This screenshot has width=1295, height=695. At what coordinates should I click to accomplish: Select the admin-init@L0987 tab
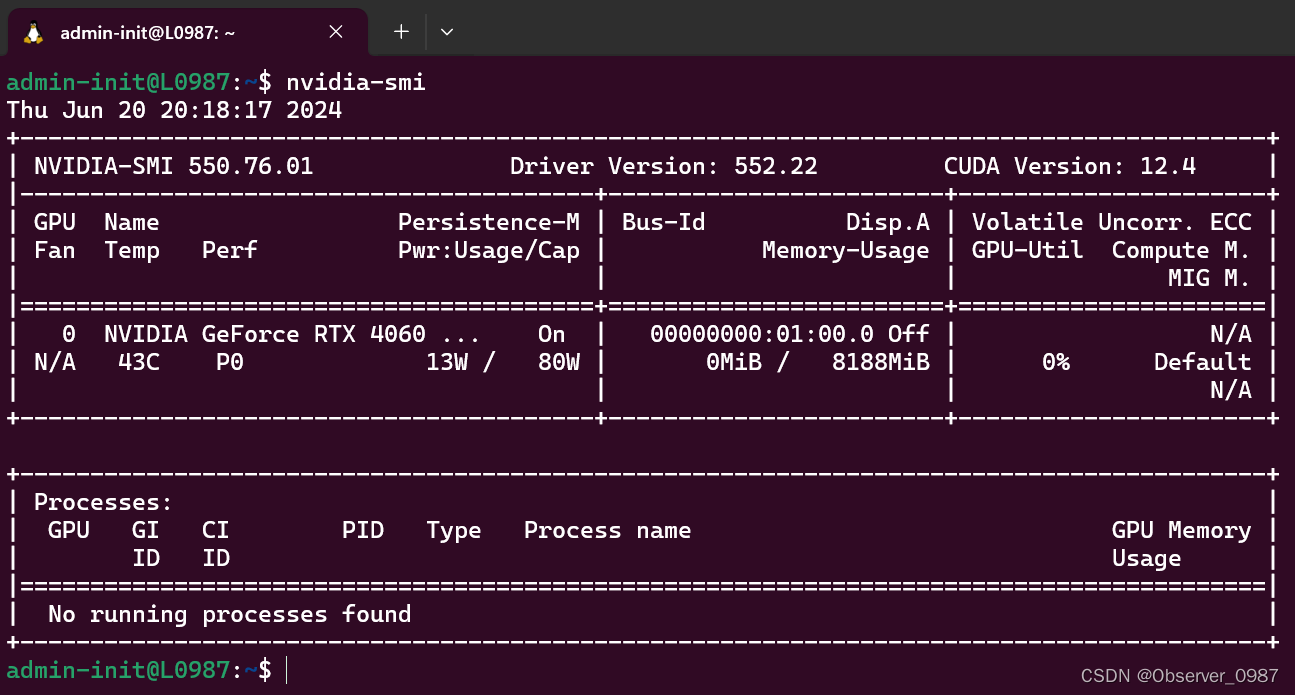(x=146, y=31)
